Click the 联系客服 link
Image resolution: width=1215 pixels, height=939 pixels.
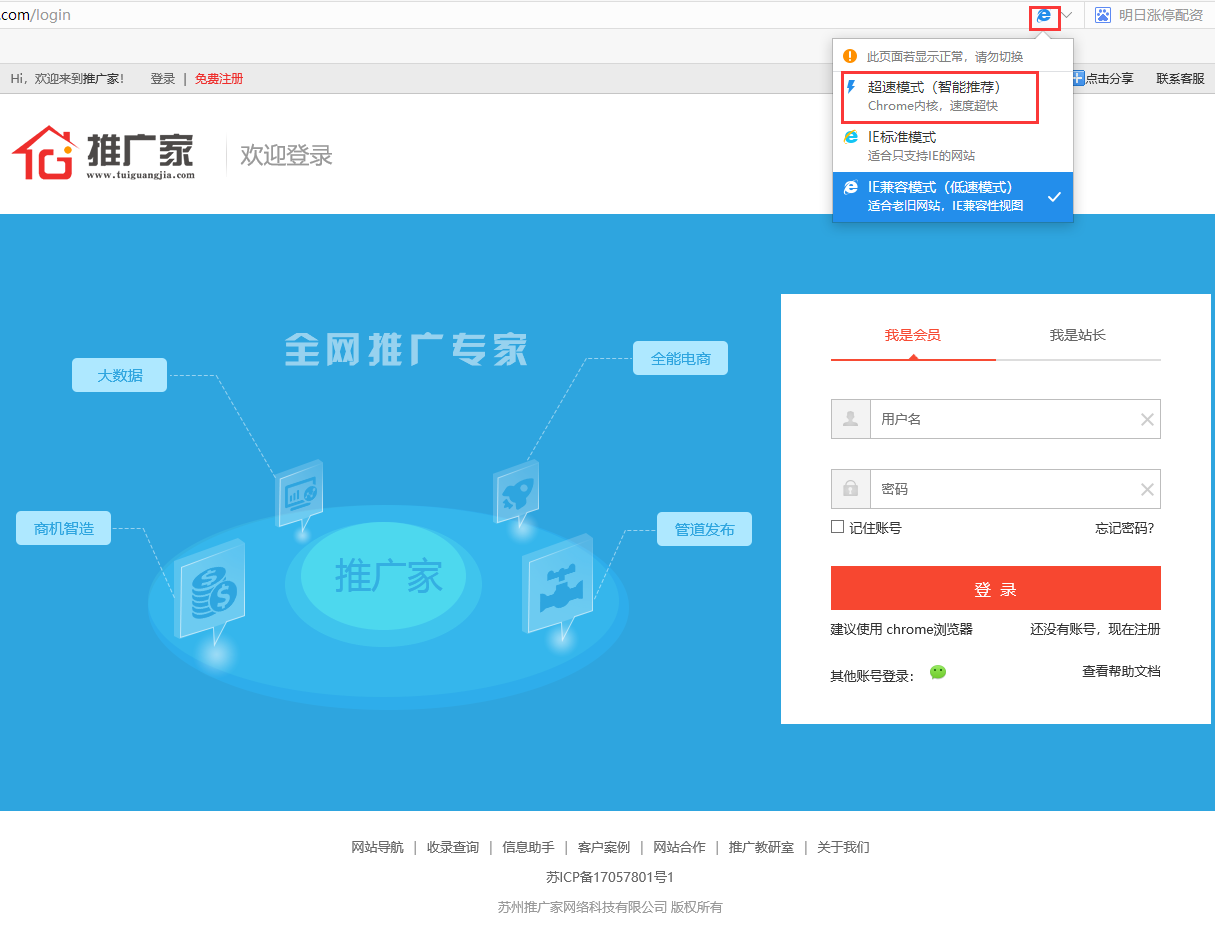click(x=1181, y=79)
